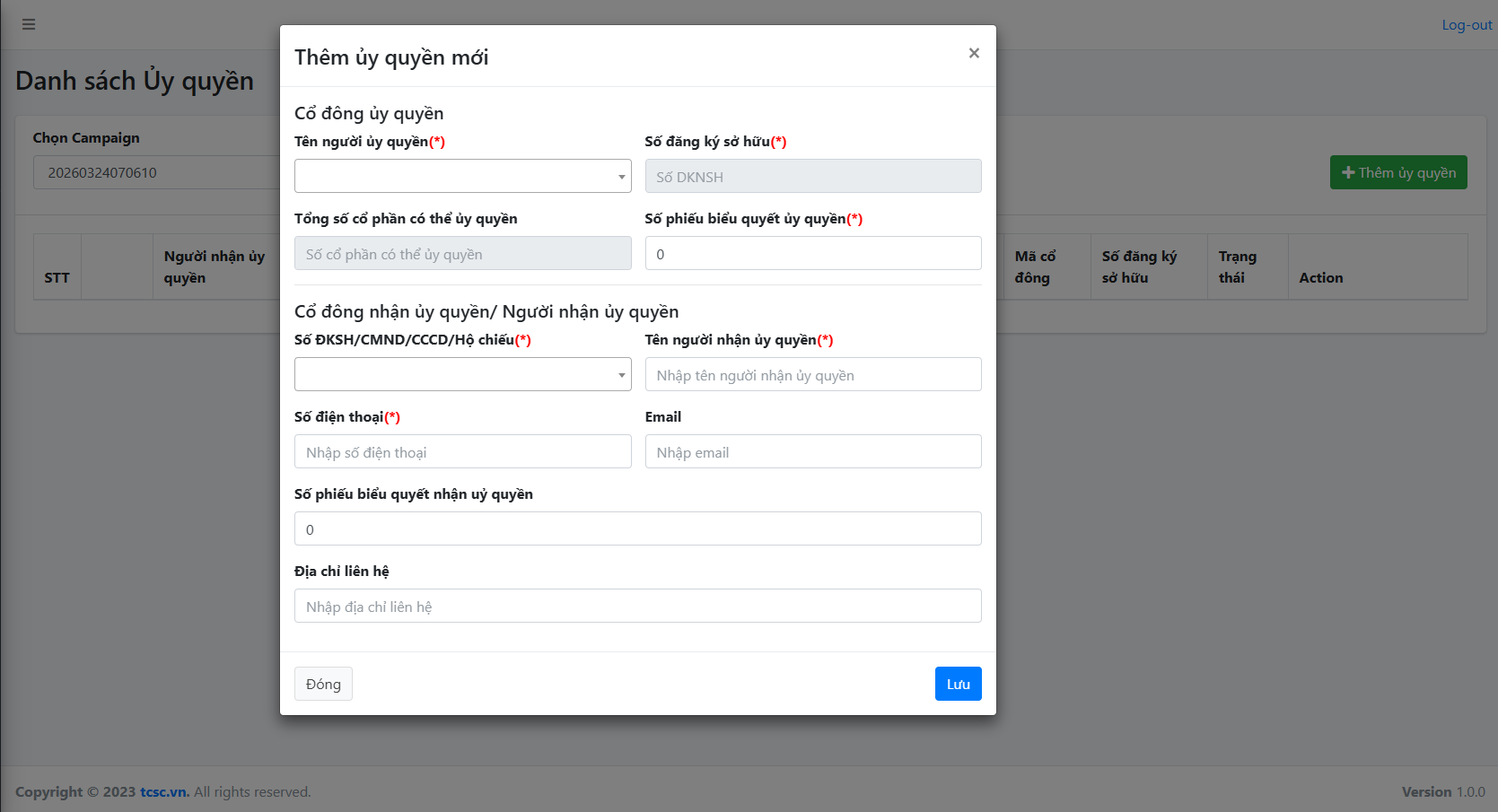Focus Số phiếu biểu quyết ủy quyền input
The height and width of the screenshot is (812, 1498).
click(x=813, y=253)
